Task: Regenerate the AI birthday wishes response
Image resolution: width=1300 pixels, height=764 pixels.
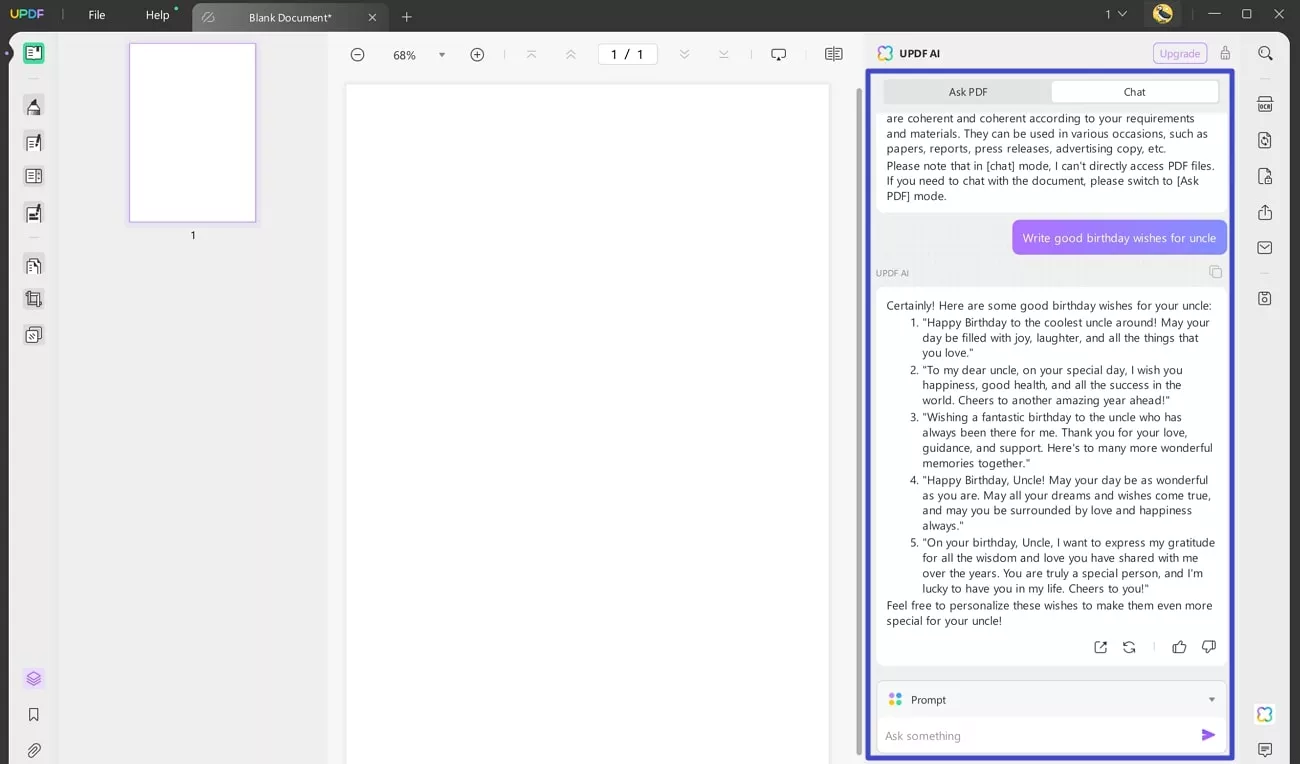Action: tap(1129, 647)
